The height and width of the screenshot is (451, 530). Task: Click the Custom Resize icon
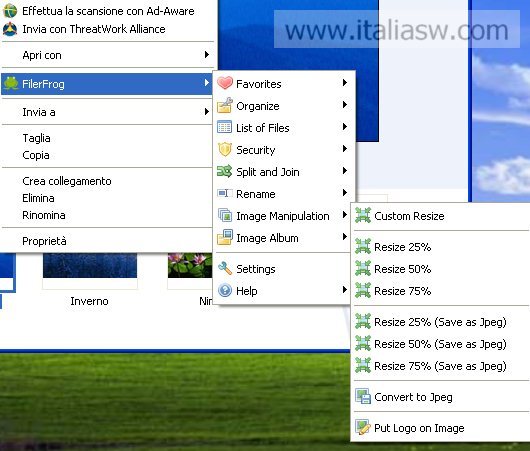pyautogui.click(x=363, y=215)
